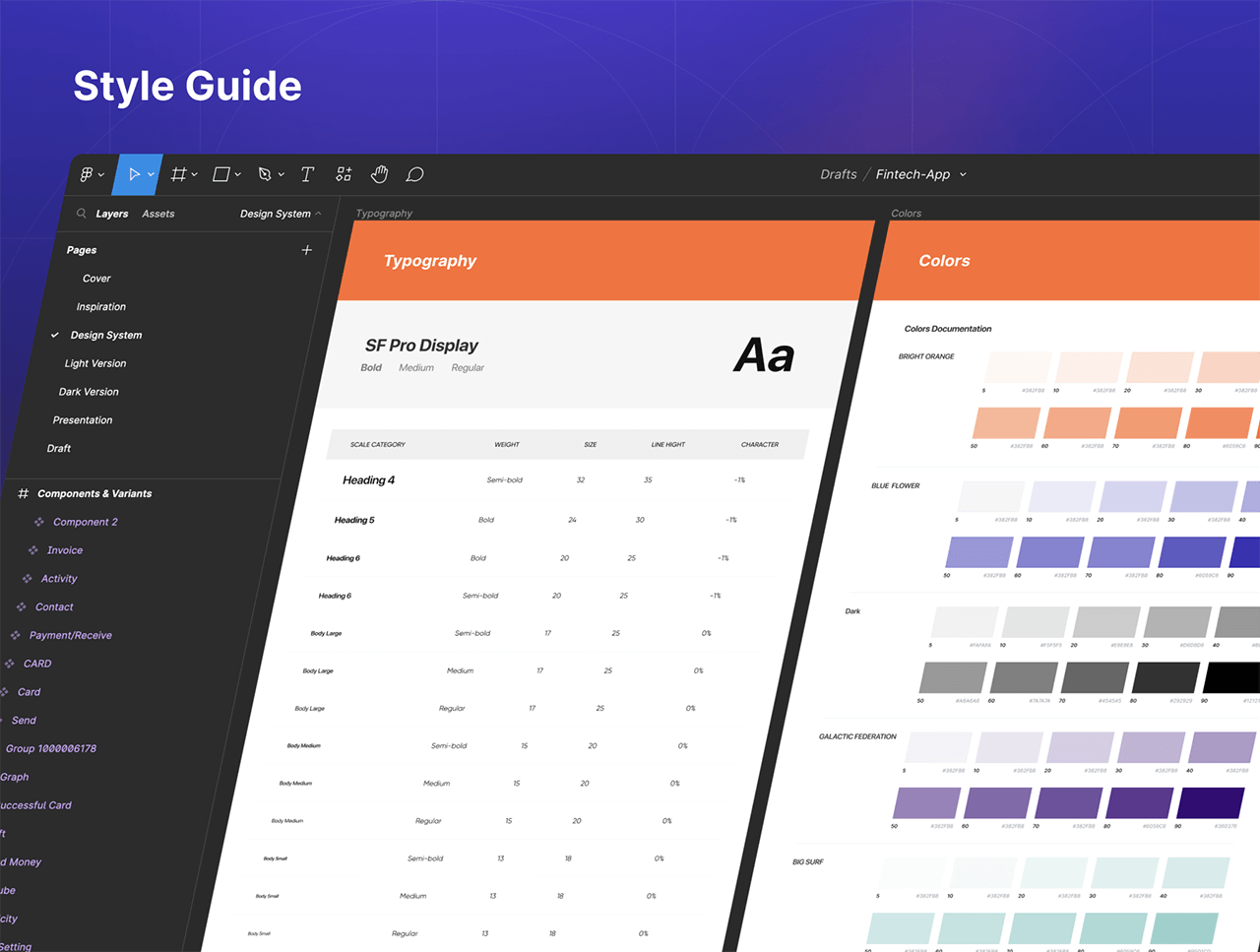
Task: Click the black Dark 90 color swatch
Action: pyautogui.click(x=1233, y=677)
